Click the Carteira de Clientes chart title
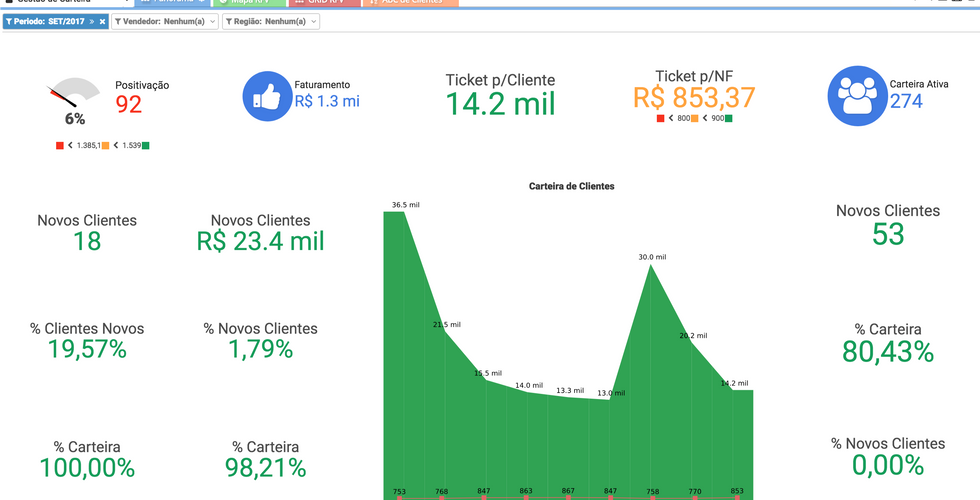The height and width of the screenshot is (500, 980). pos(571,186)
